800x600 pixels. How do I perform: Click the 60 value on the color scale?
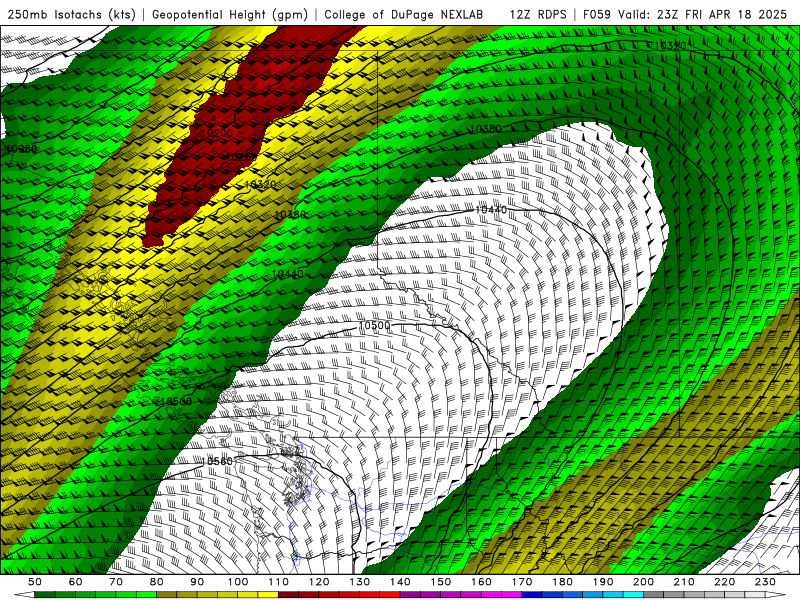coord(75,582)
